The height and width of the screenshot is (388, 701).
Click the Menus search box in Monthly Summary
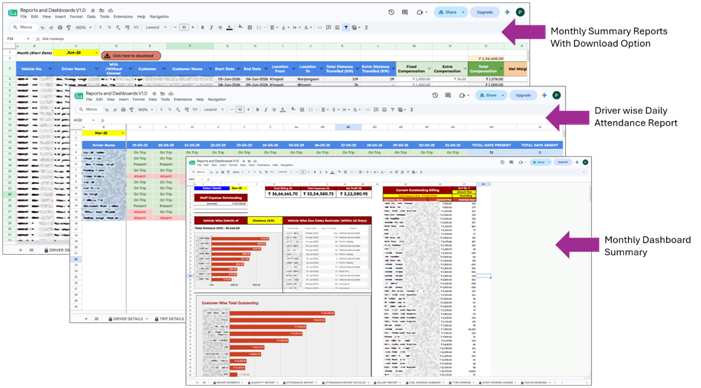point(24,27)
